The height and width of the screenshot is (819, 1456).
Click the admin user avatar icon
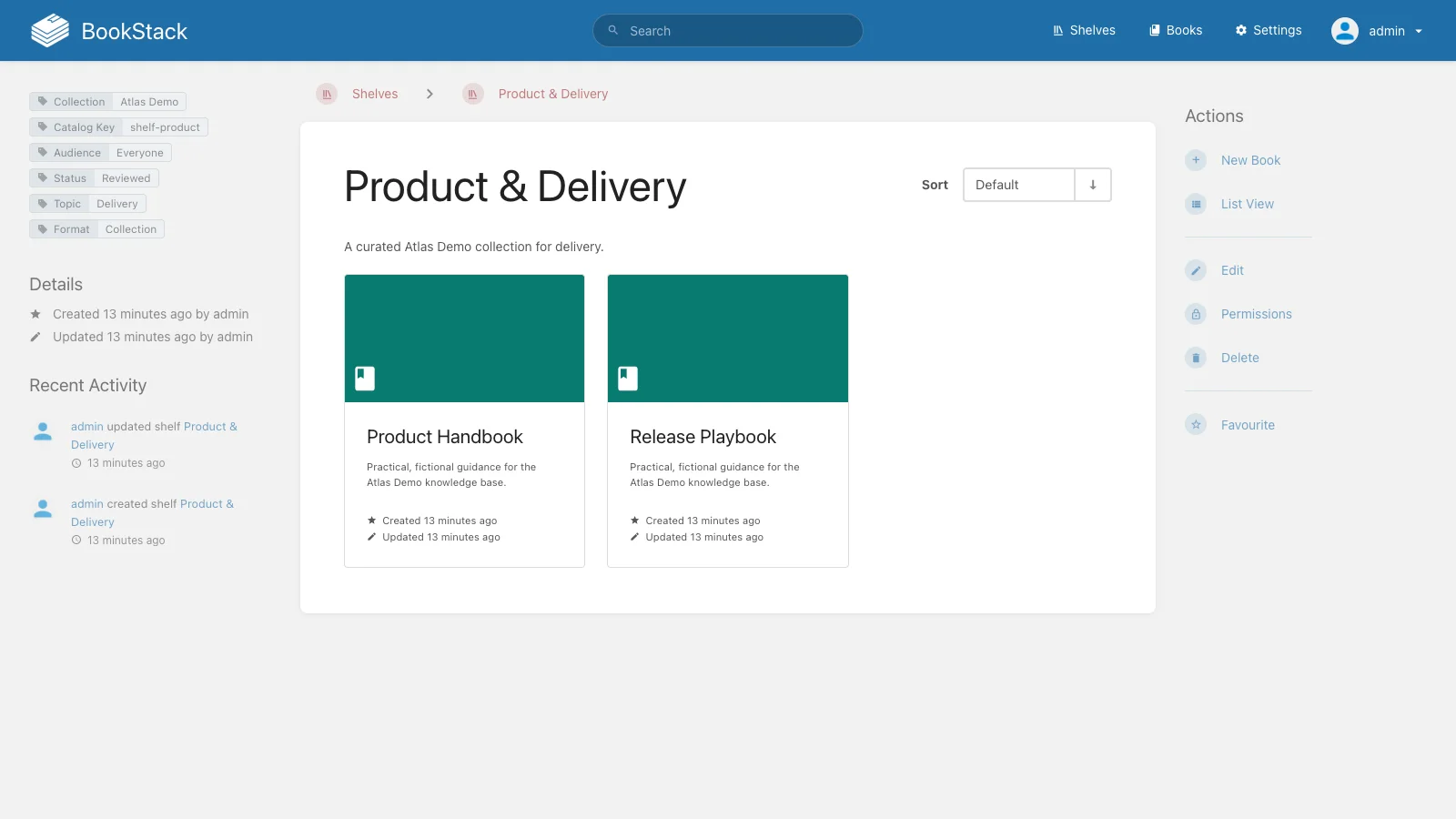tap(1345, 31)
